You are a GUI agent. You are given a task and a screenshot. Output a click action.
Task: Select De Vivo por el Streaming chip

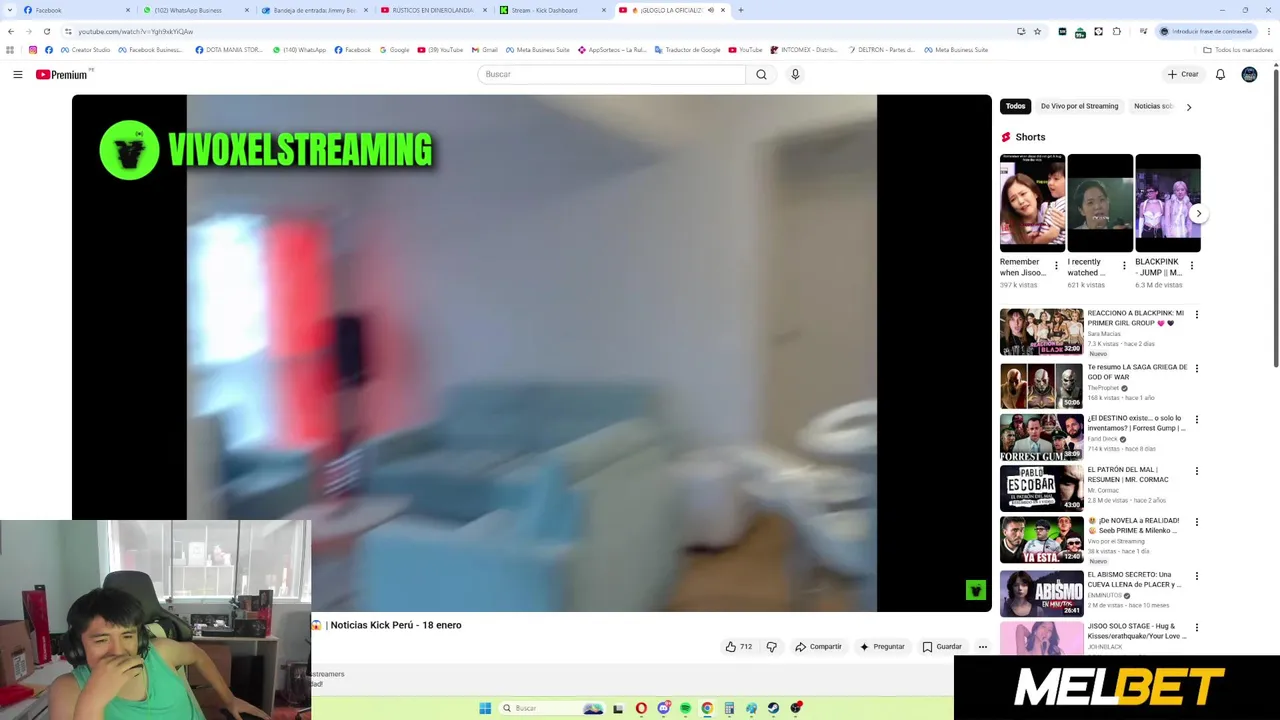click(x=1079, y=106)
